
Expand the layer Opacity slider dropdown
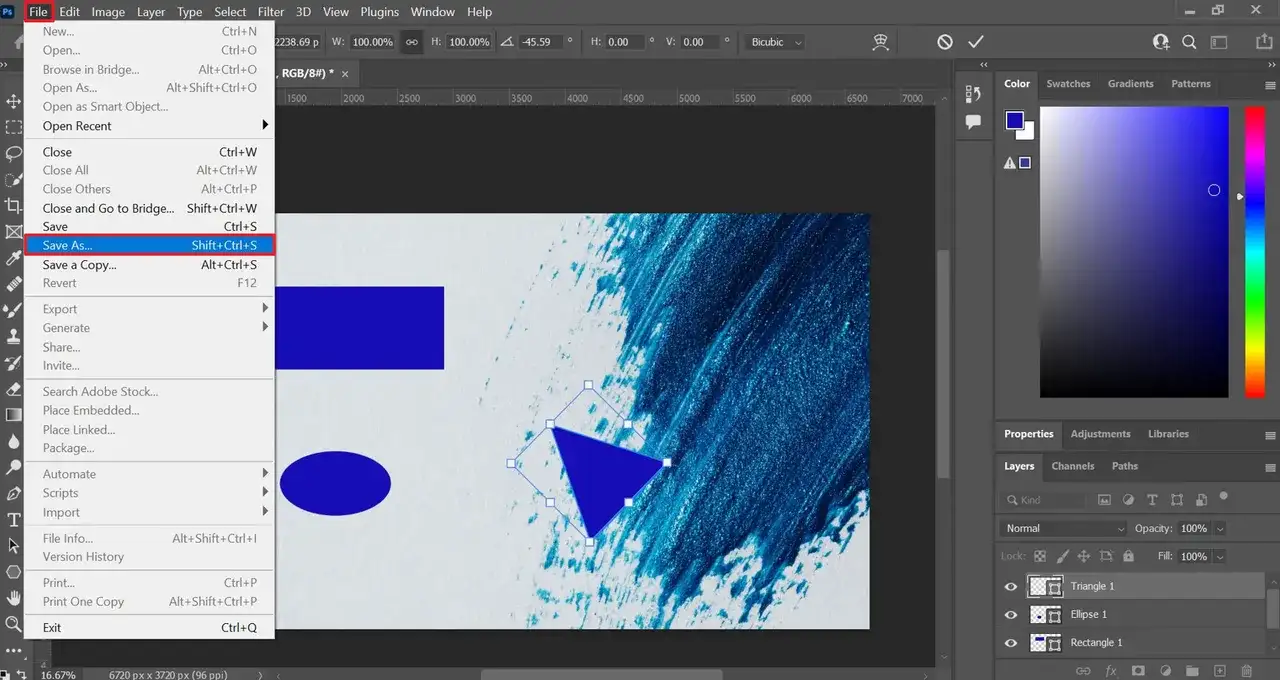pos(1220,528)
